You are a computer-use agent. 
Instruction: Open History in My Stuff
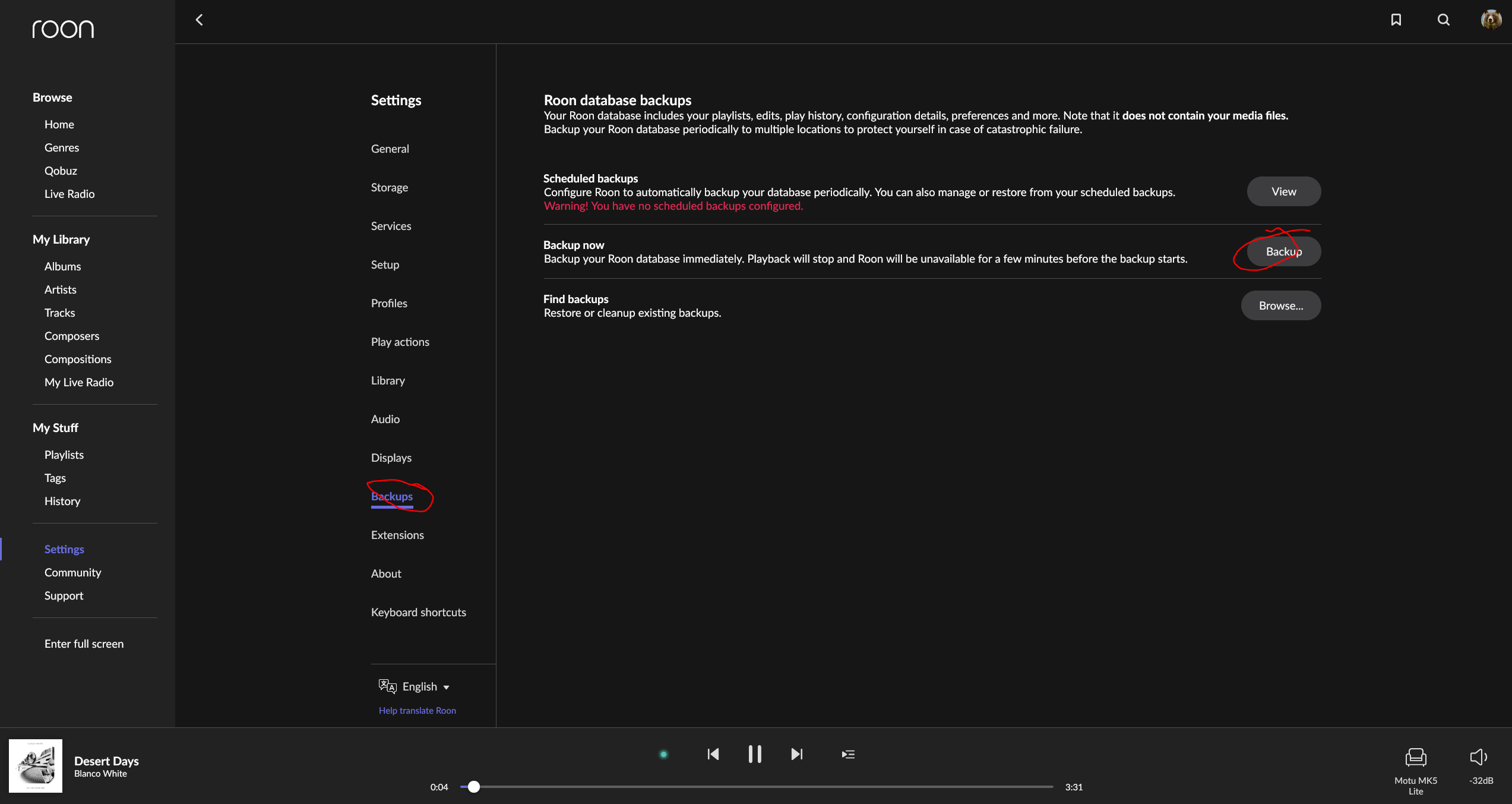62,501
